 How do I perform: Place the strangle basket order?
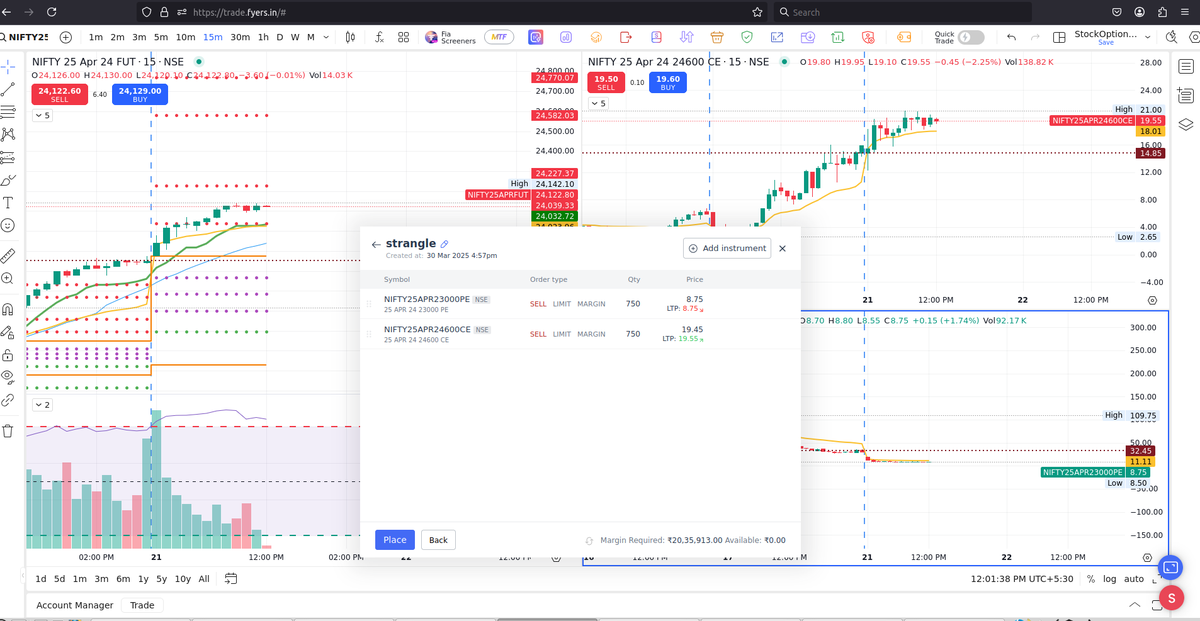click(395, 540)
